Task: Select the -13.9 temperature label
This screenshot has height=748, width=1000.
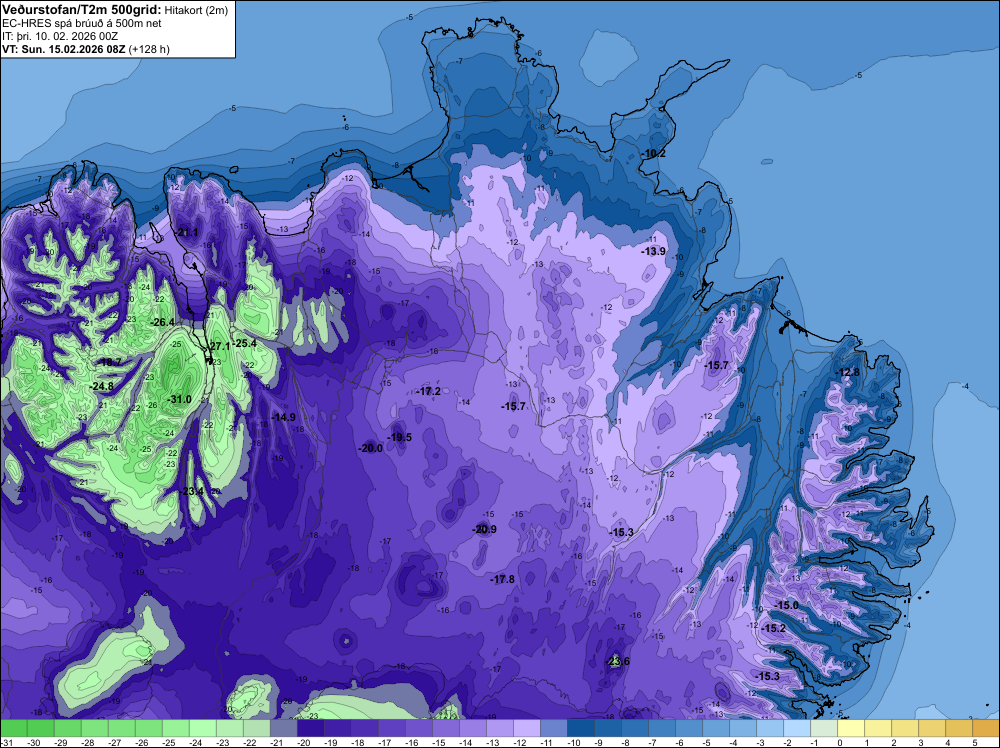Action: click(654, 251)
